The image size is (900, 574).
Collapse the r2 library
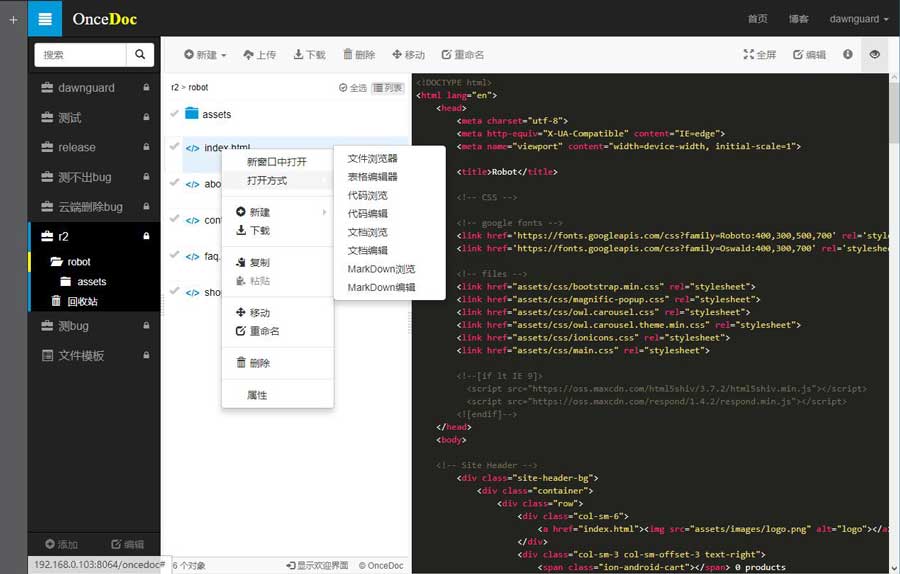pyautogui.click(x=63, y=236)
